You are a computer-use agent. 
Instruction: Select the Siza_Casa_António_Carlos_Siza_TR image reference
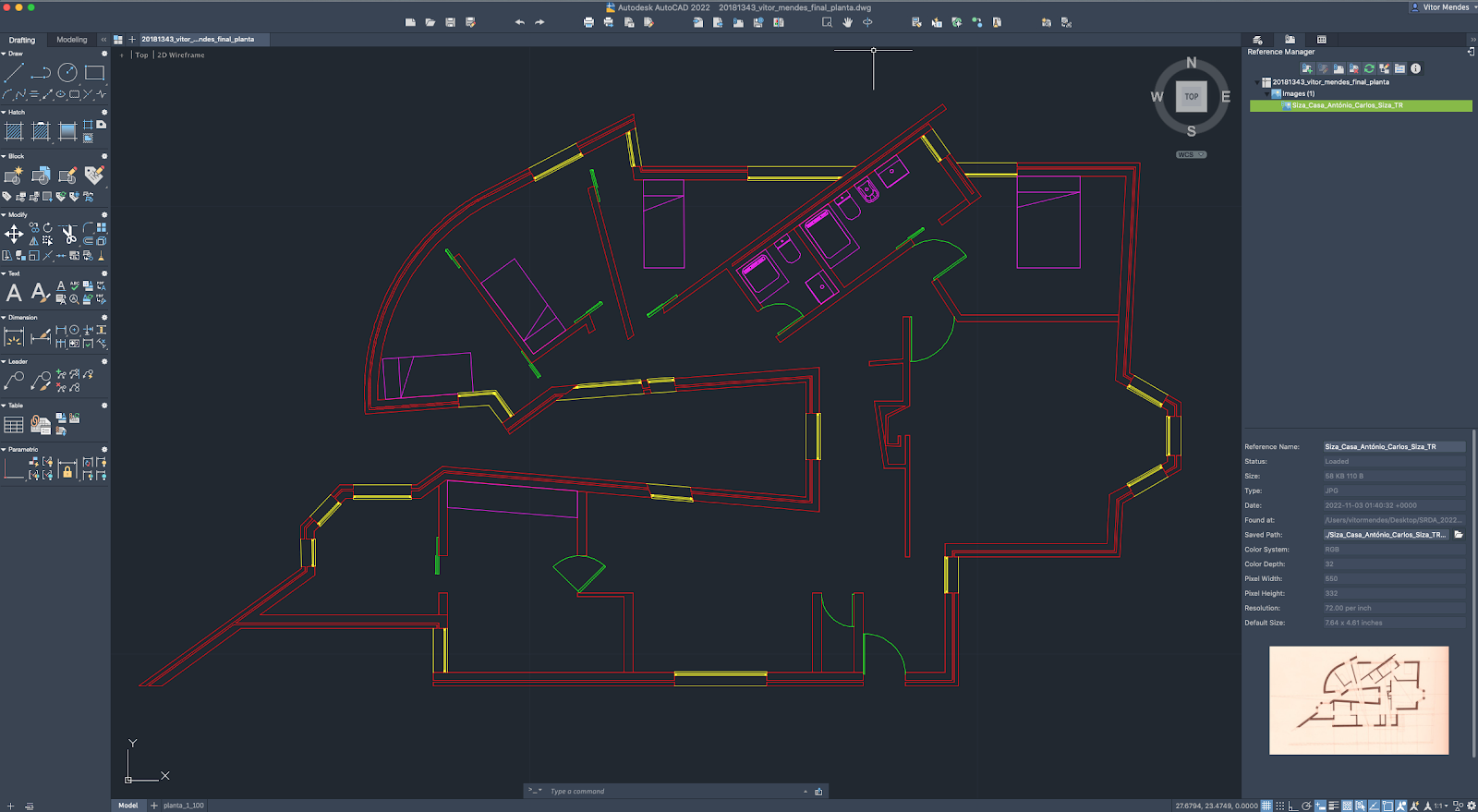pyautogui.click(x=1361, y=105)
